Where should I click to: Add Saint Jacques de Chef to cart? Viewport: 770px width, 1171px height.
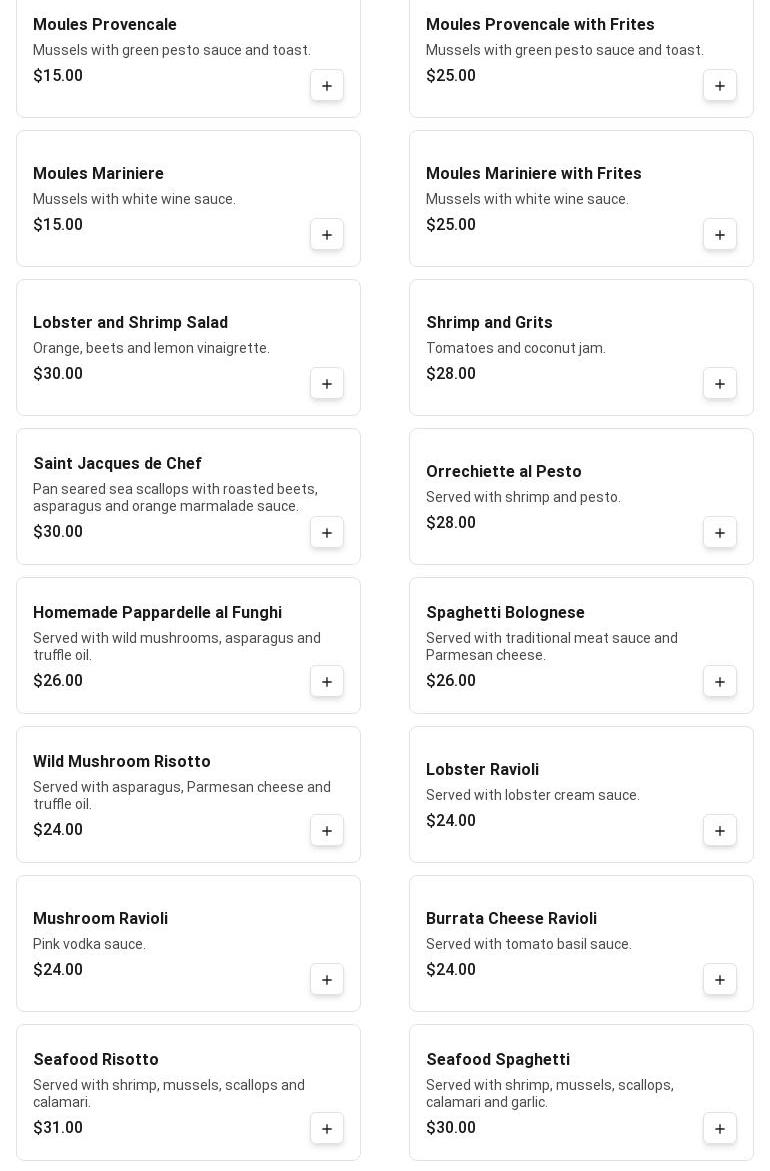[327, 533]
